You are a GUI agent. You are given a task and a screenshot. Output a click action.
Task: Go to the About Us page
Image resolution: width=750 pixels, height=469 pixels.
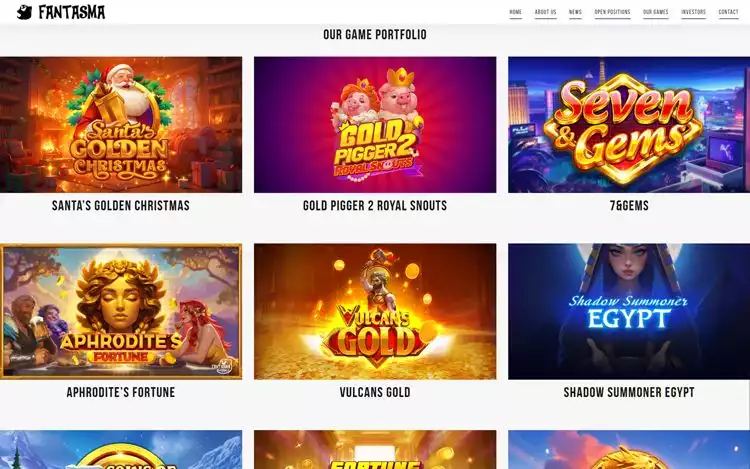pos(545,12)
